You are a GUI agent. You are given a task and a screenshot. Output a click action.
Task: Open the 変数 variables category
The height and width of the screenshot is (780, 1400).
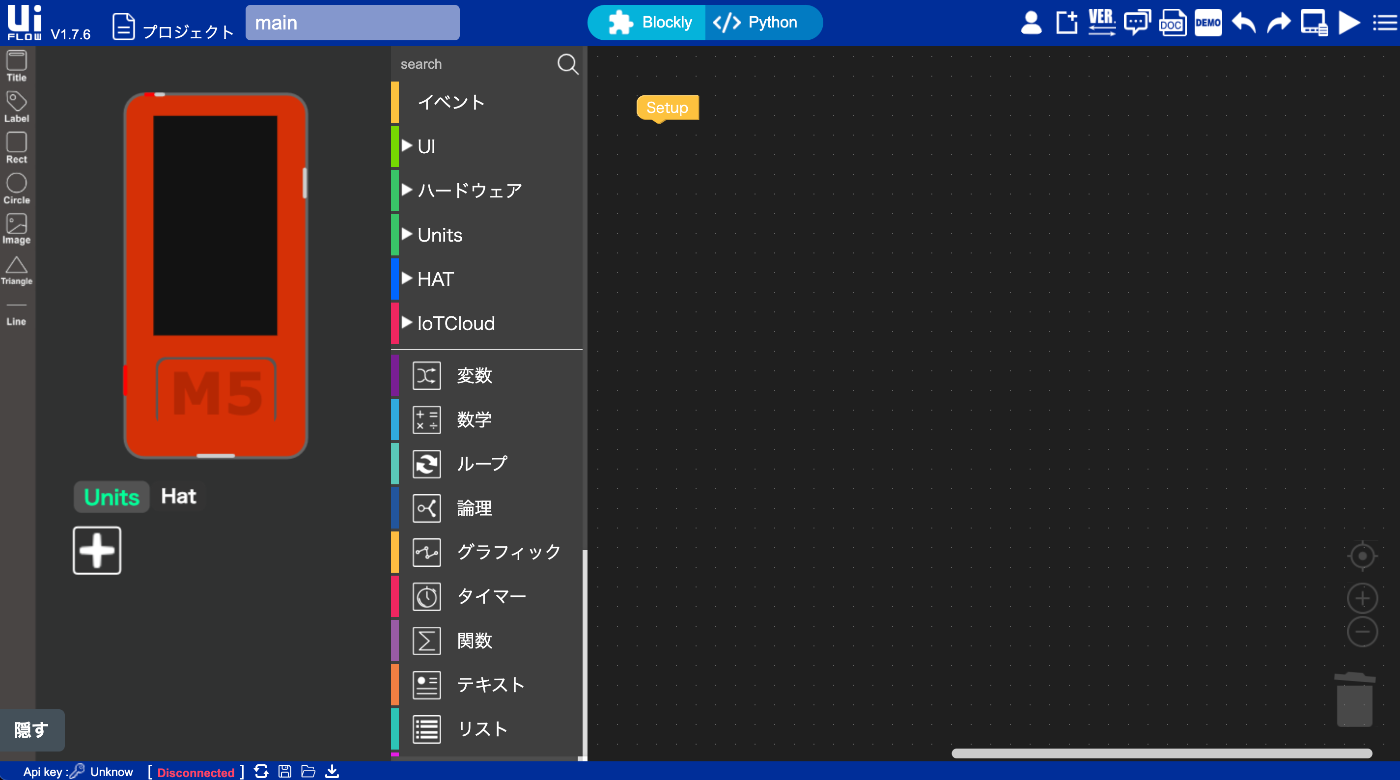coord(486,375)
